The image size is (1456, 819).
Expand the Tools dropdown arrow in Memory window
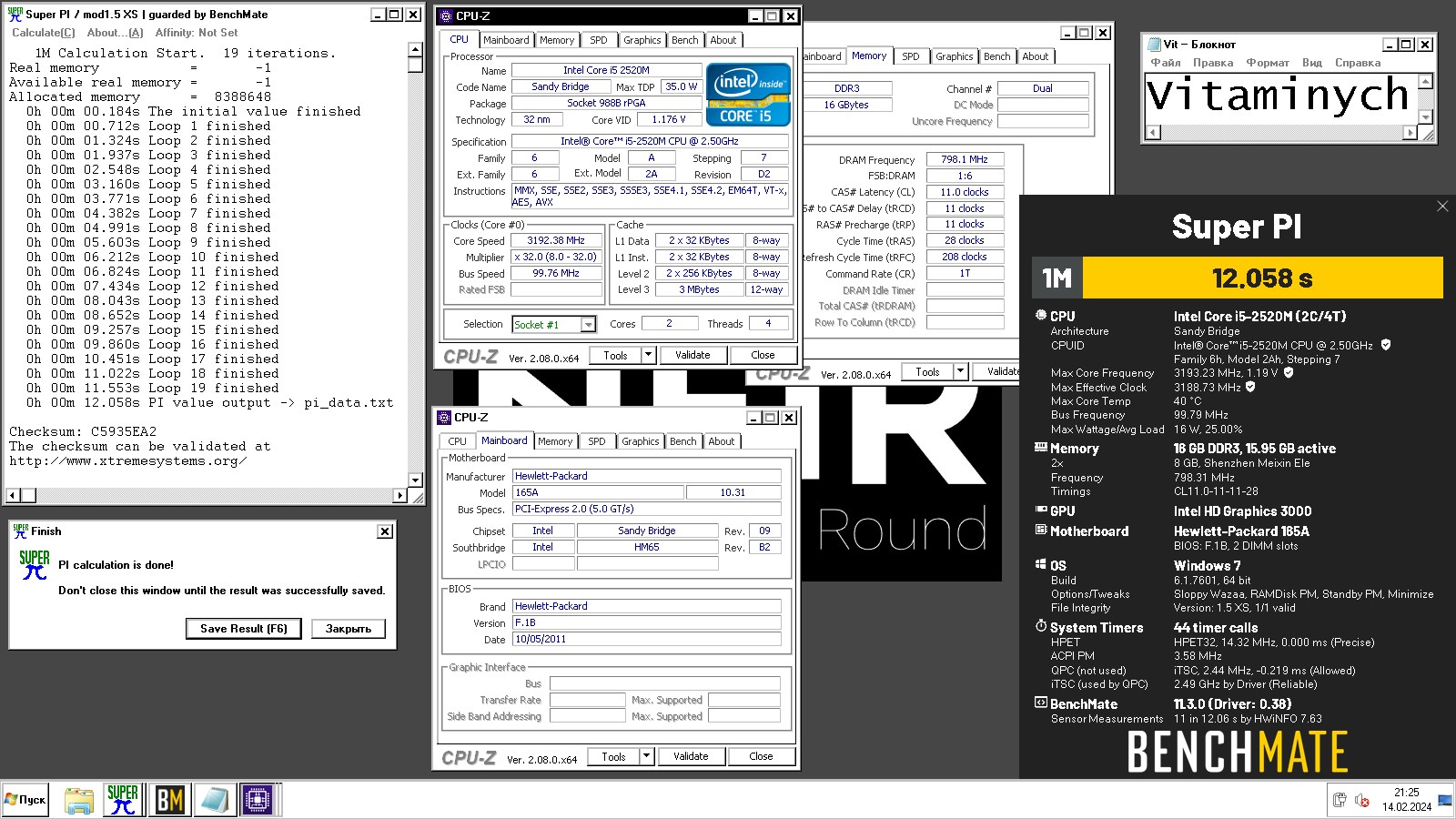960,371
